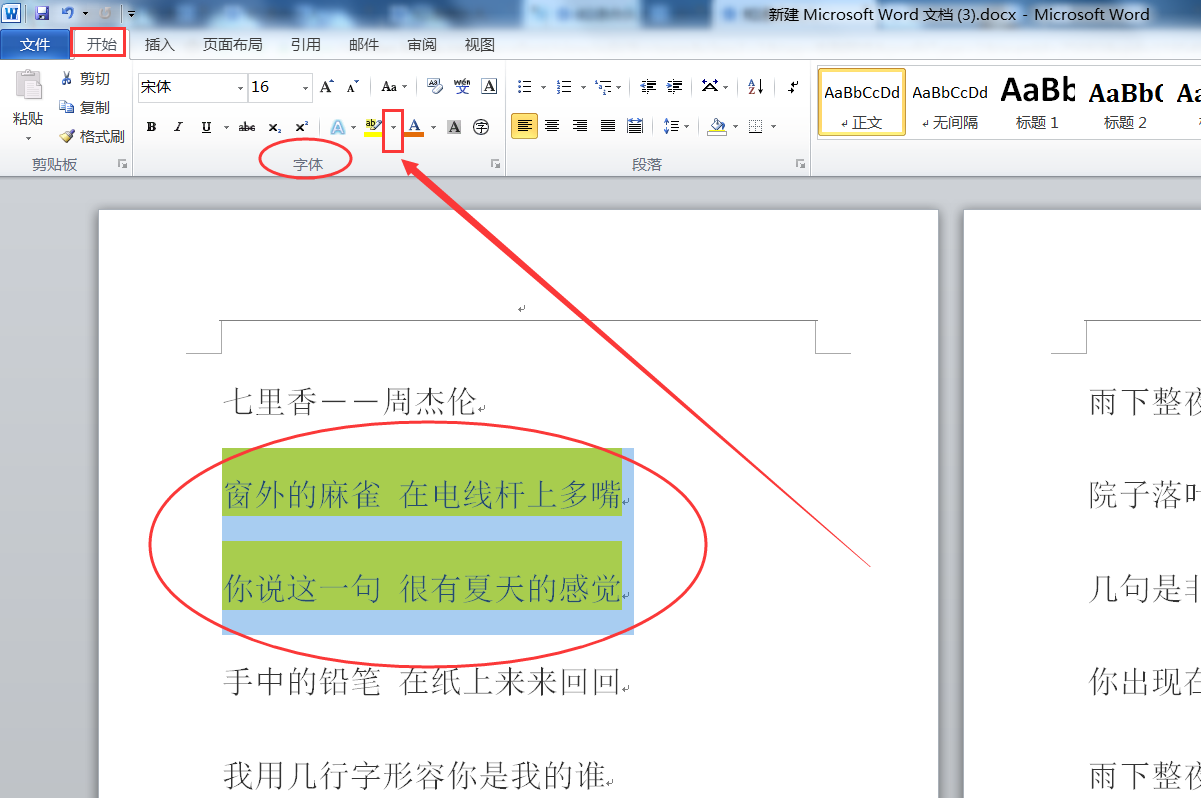Apply multilevel list formatting
This screenshot has height=798, width=1201.
603,87
